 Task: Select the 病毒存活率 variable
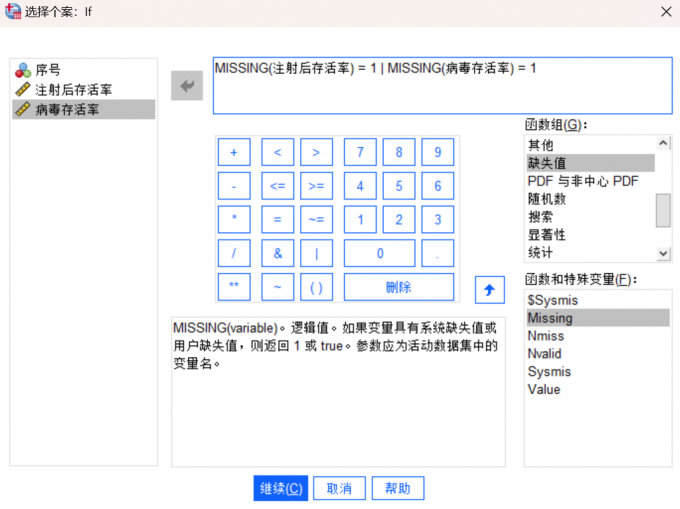point(67,109)
